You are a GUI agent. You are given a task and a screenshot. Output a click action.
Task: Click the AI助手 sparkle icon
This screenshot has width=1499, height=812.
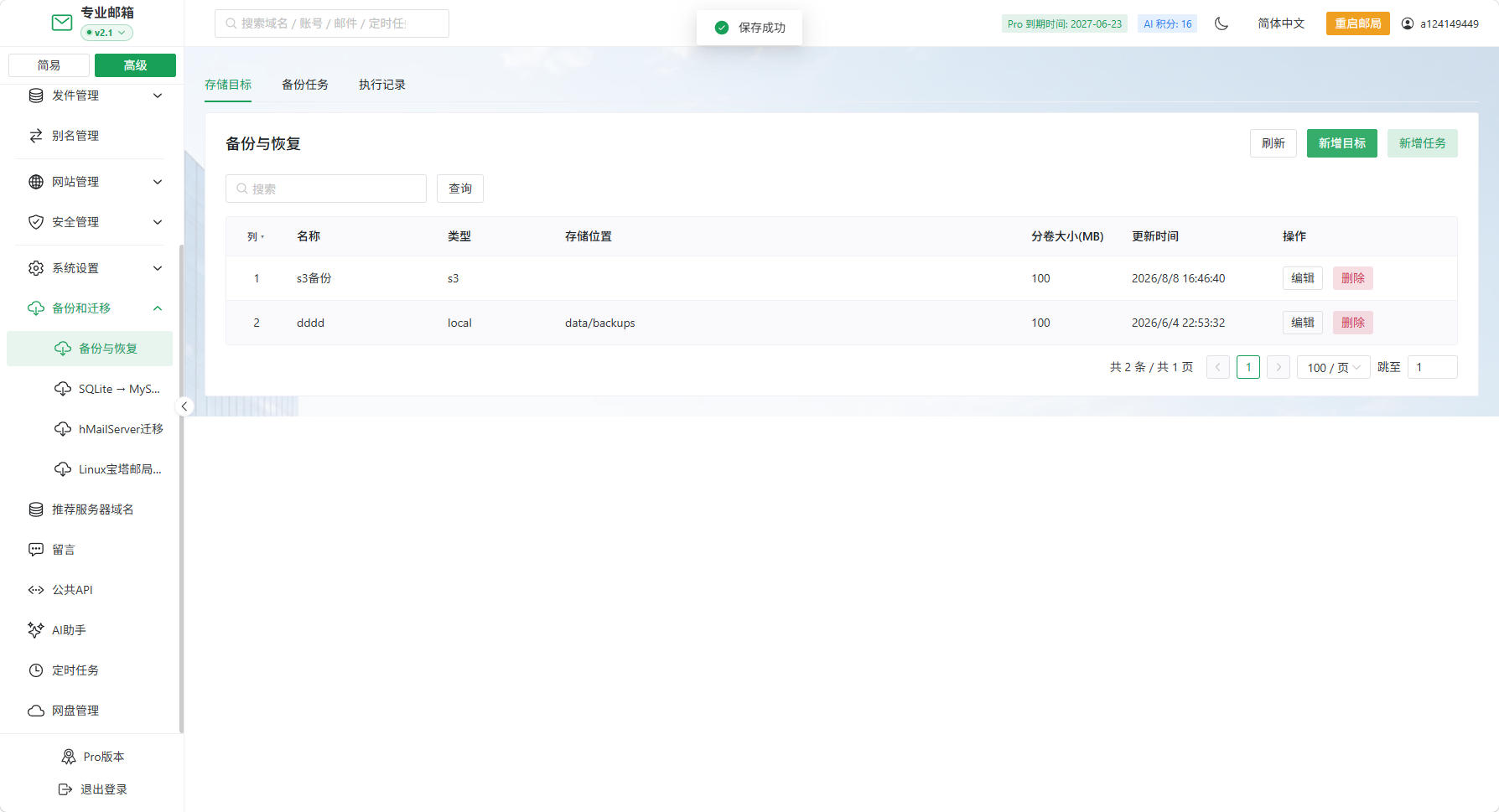click(36, 630)
